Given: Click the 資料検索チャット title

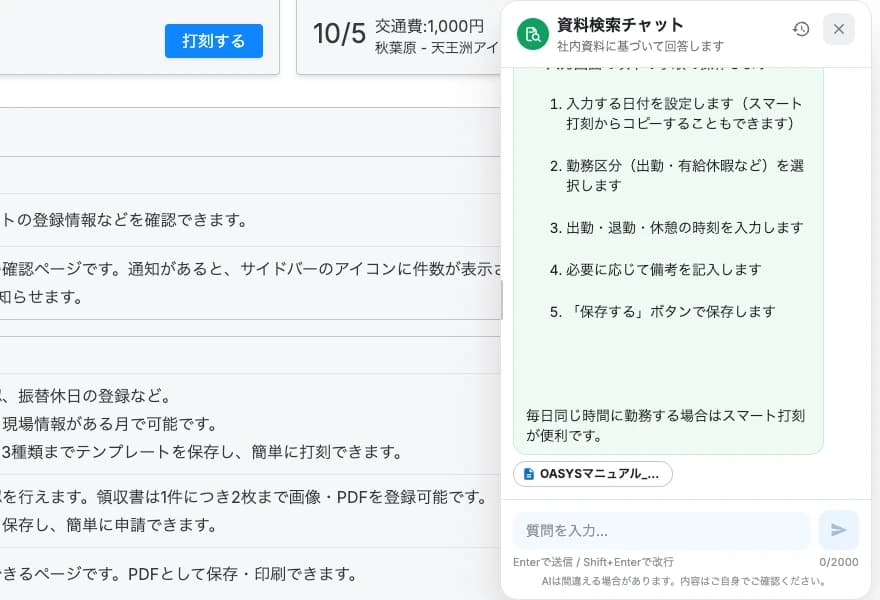Looking at the screenshot, I should point(620,25).
